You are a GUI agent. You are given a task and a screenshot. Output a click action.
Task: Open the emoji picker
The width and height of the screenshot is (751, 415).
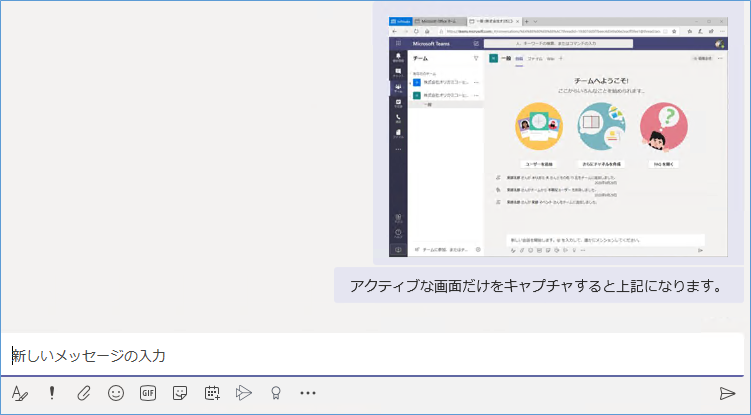[116, 393]
